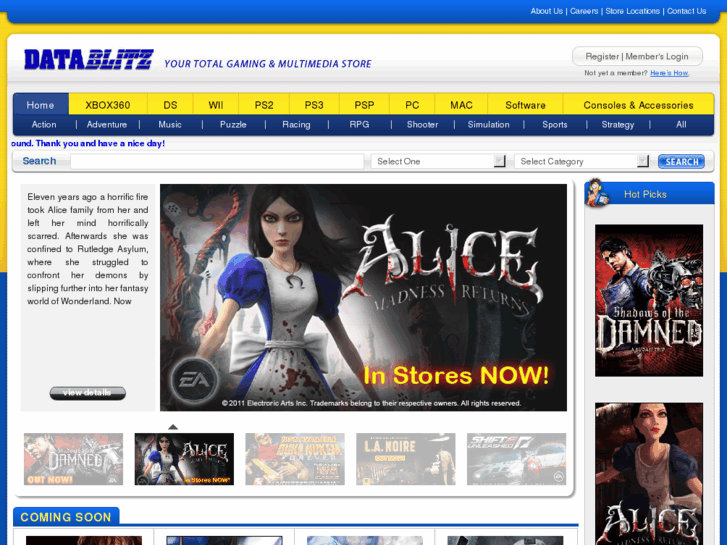Select the DS tab

170,105
